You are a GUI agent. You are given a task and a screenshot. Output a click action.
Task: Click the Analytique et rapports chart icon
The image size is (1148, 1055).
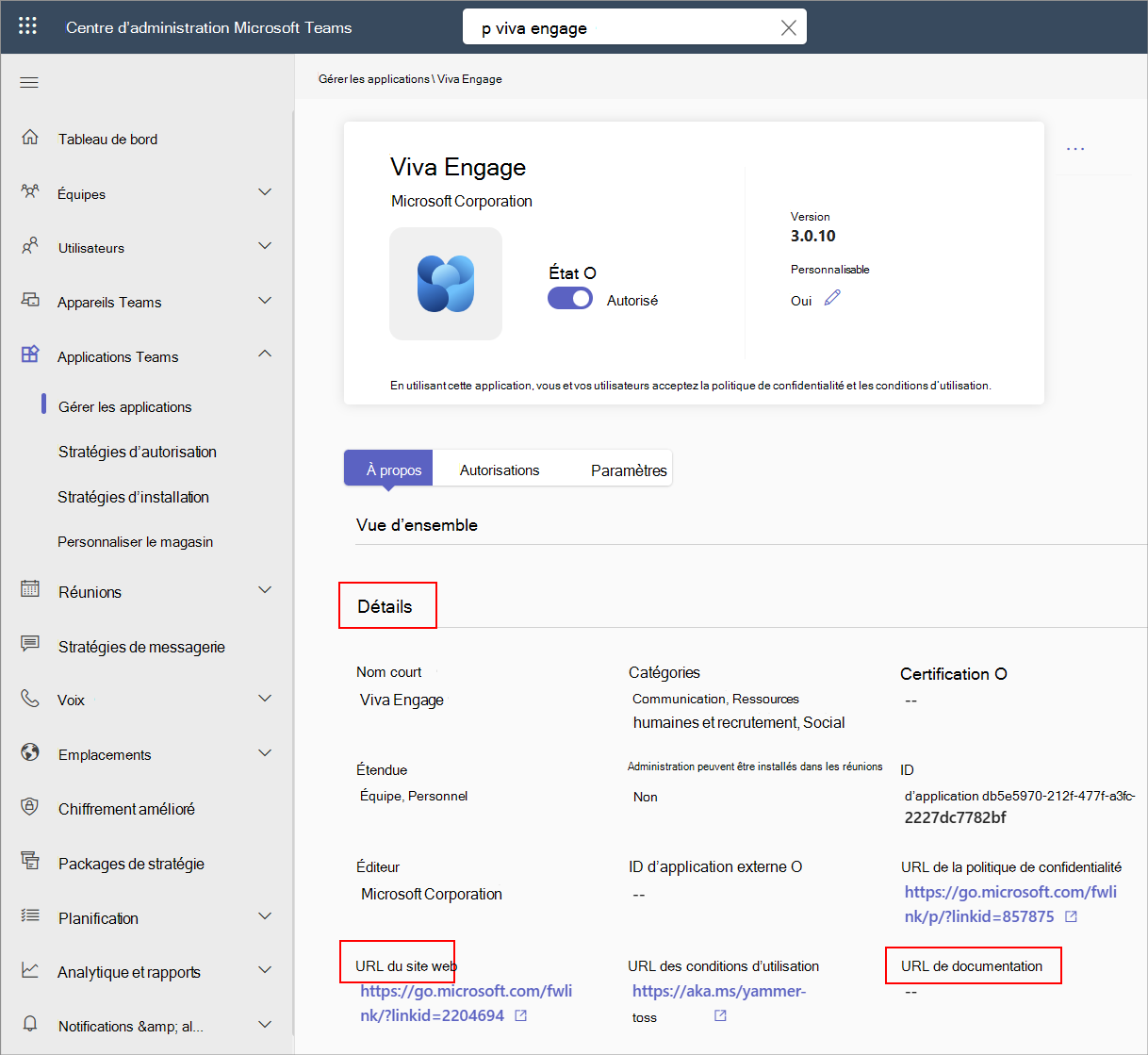click(30, 970)
